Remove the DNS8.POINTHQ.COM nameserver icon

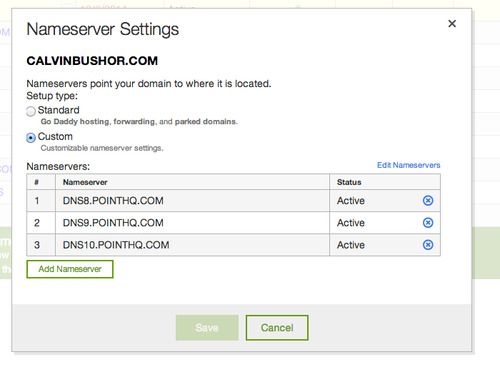coord(428,201)
